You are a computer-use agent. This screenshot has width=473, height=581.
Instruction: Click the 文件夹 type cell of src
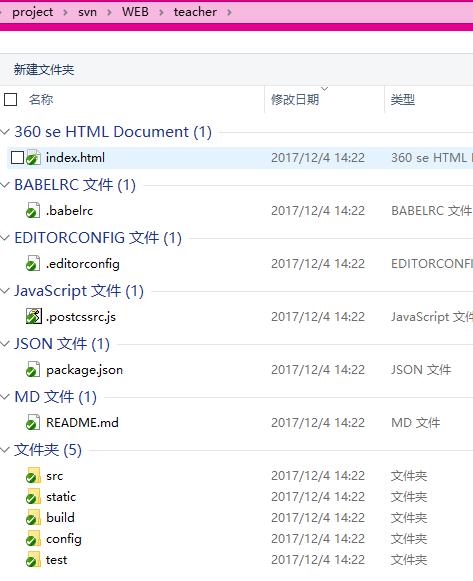pos(409,476)
